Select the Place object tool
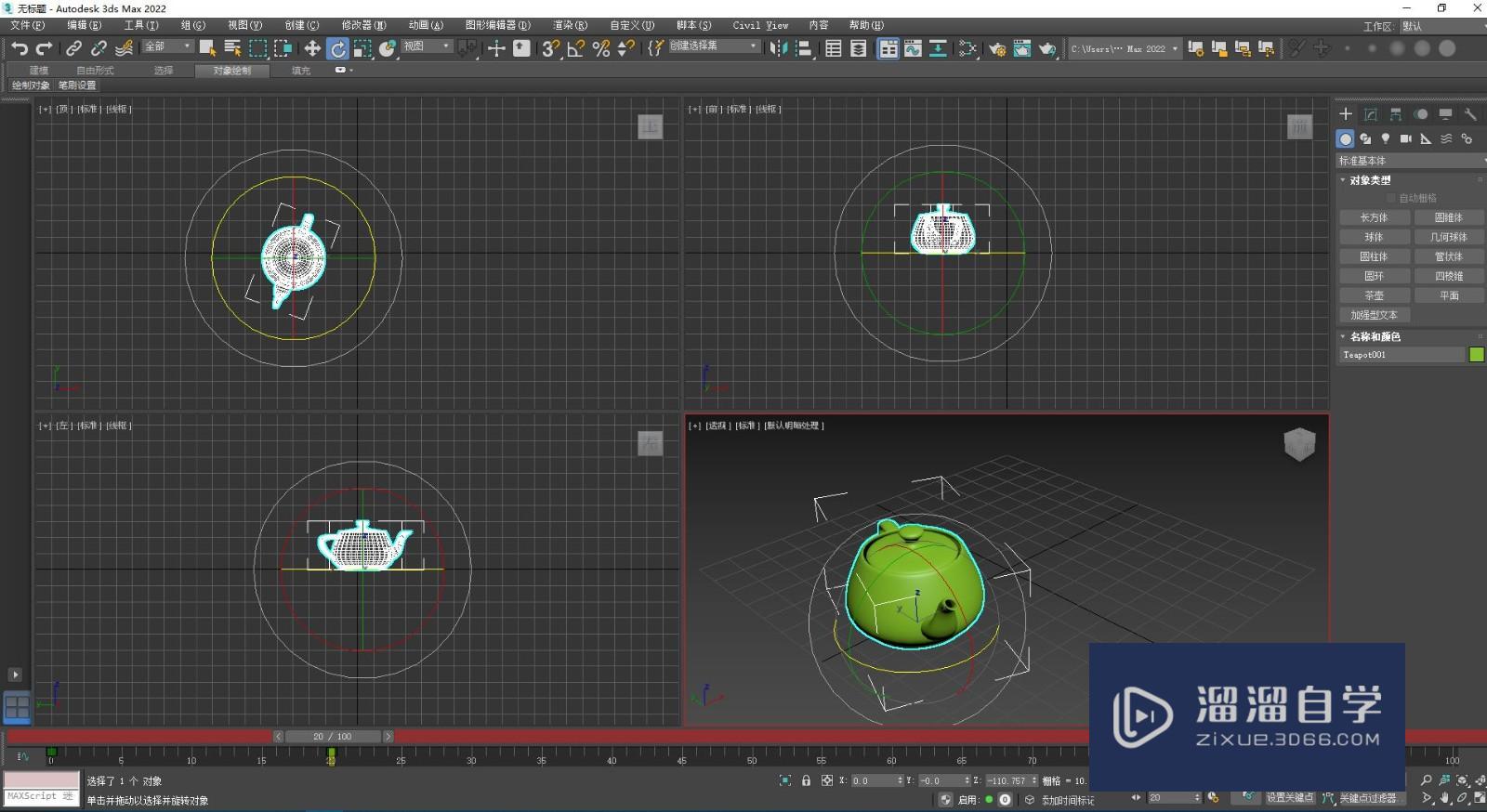 (388, 48)
